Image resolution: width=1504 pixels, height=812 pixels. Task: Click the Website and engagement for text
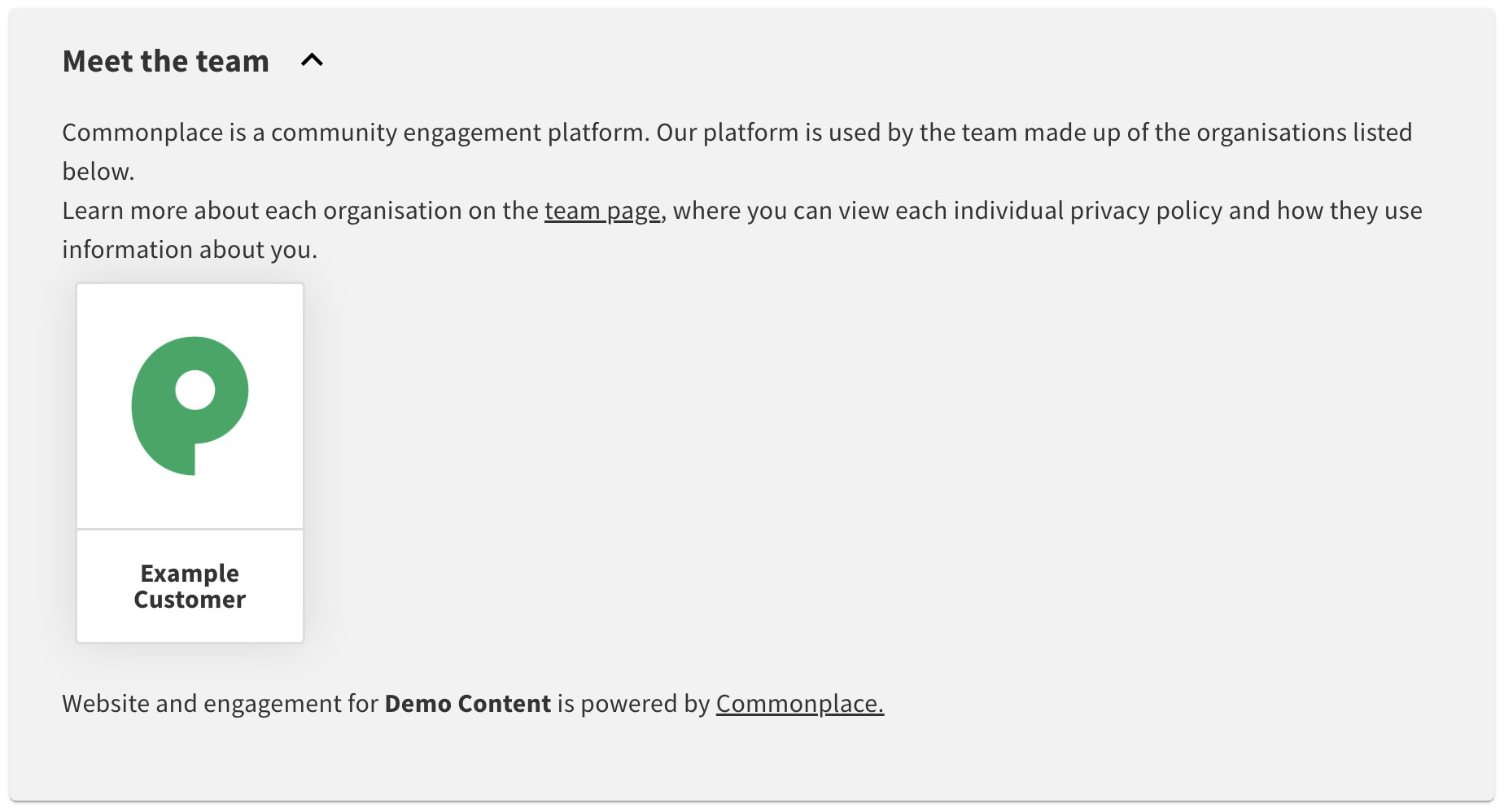[x=220, y=703]
